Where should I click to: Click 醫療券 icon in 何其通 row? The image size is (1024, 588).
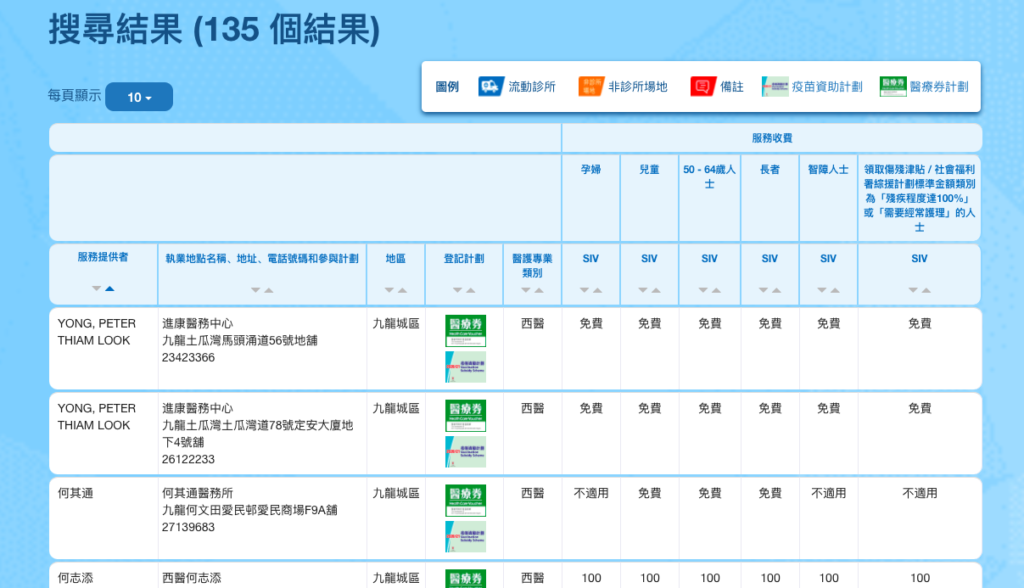(465, 500)
